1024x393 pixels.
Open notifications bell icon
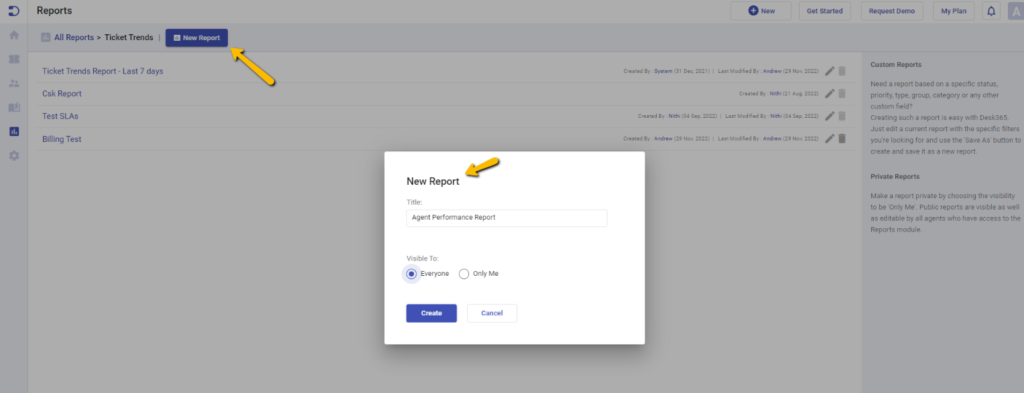click(991, 11)
